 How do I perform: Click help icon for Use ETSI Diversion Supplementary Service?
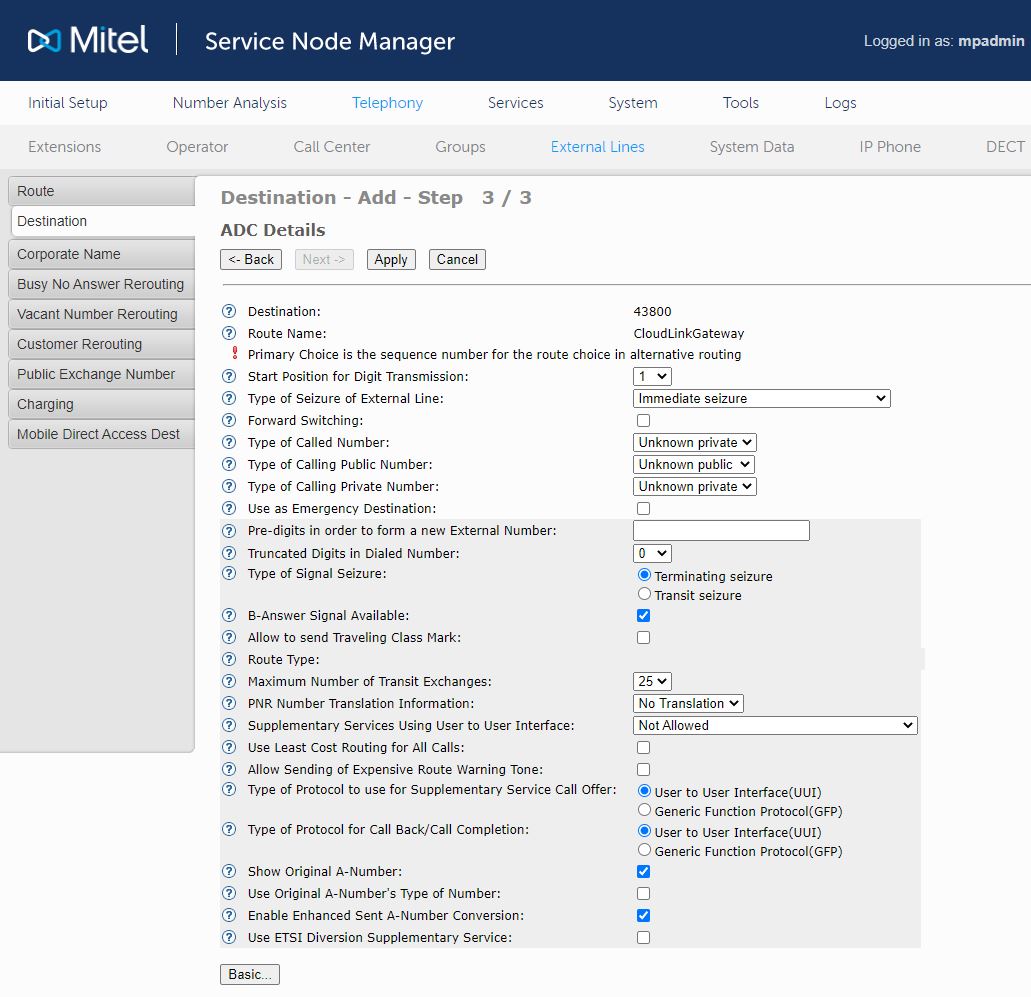coord(229,938)
